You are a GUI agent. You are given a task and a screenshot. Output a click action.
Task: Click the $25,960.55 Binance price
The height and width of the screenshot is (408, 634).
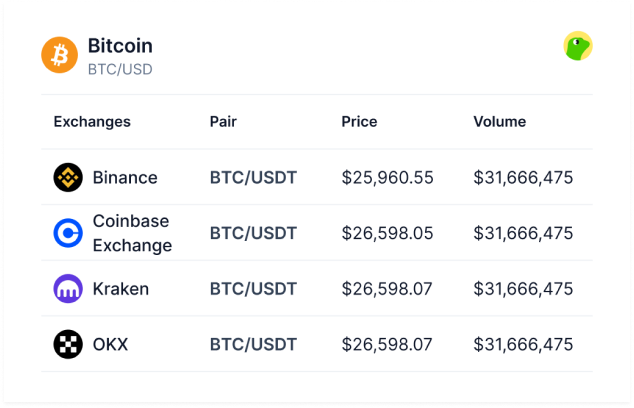click(x=387, y=178)
